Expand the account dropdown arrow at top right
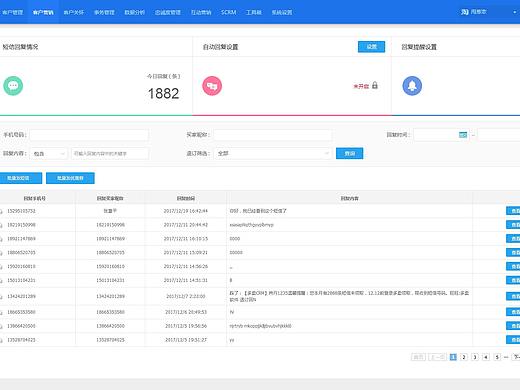 [514, 12]
